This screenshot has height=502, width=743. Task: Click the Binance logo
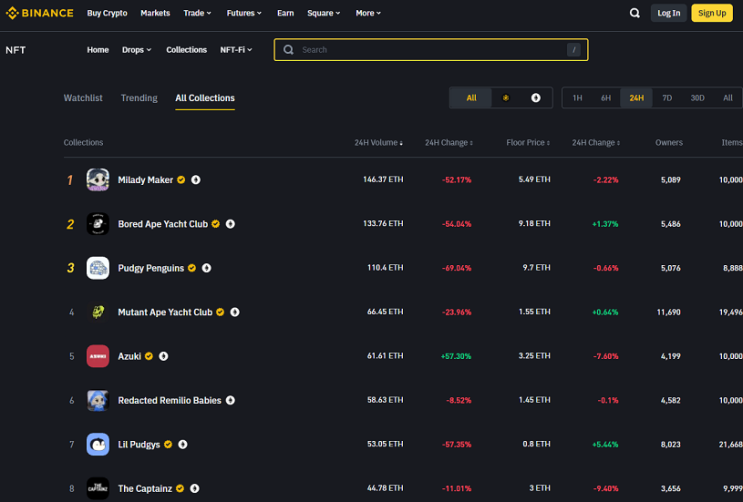pos(39,13)
